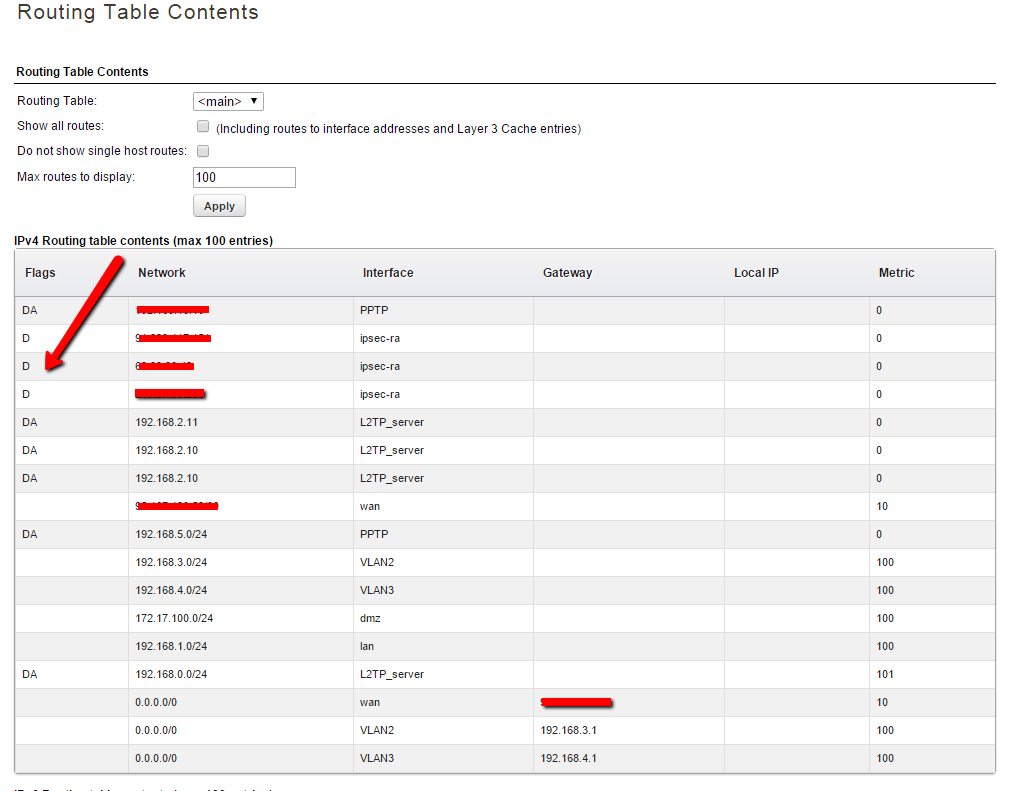
Task: Select the lan interface entry
Action: (x=367, y=646)
